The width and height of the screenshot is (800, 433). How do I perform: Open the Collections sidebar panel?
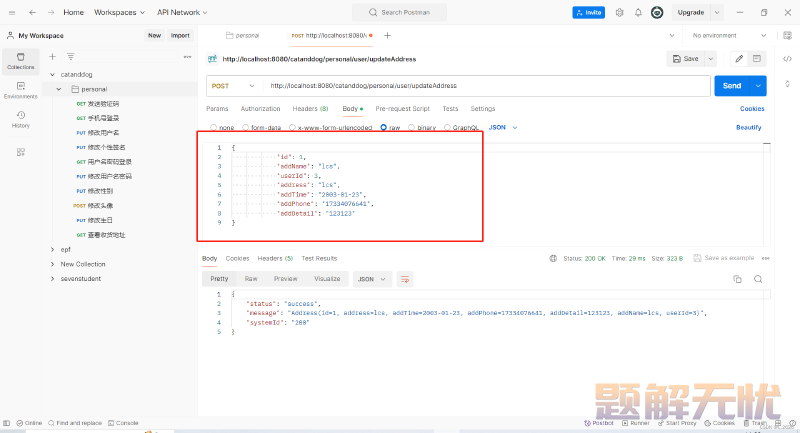[x=20, y=61]
